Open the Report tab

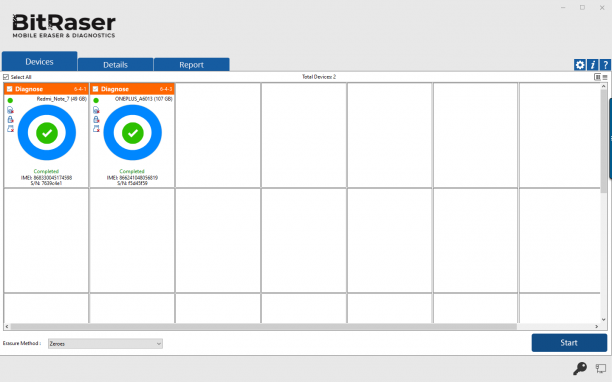191,65
